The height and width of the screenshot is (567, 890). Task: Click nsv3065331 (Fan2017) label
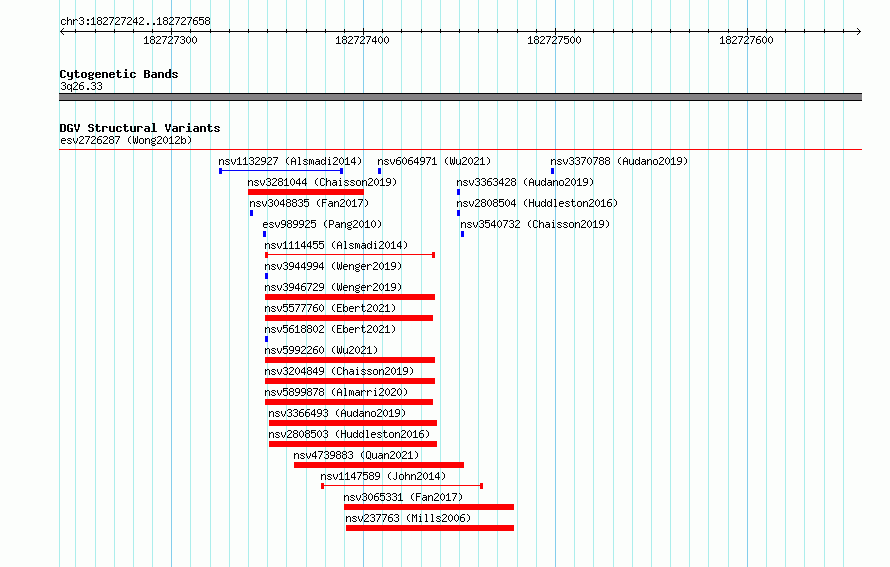tap(403, 497)
